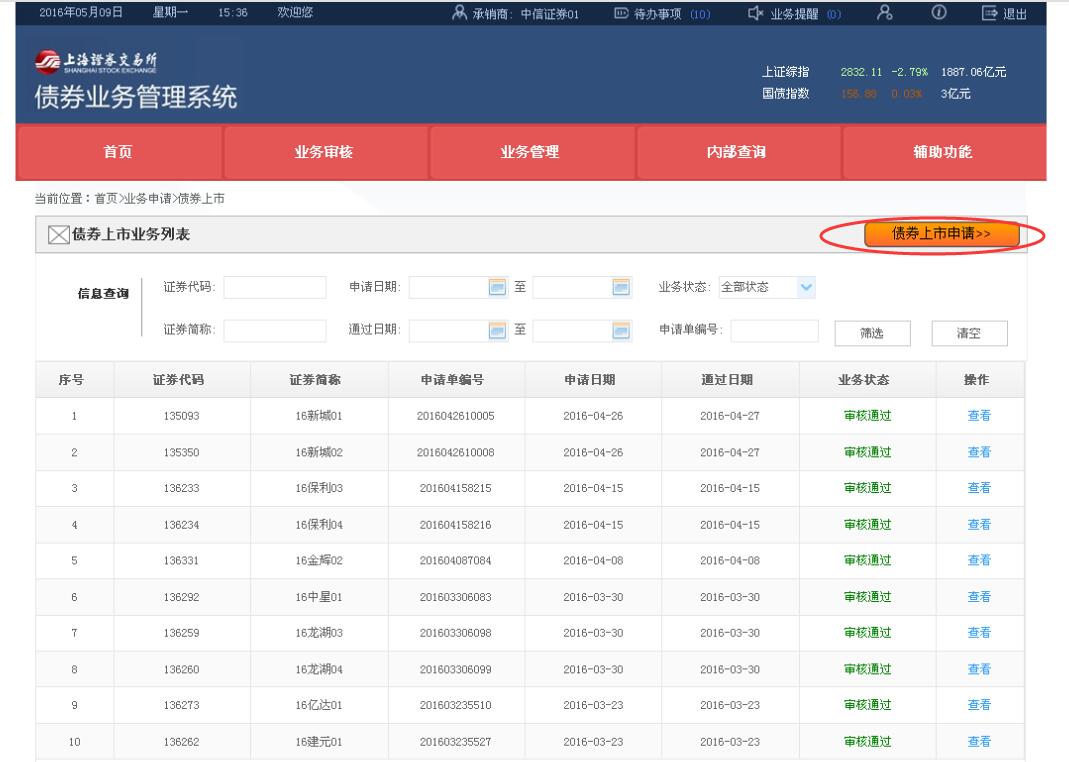Viewport: 1069px width, 762px height.
Task: Open 查看 link for 16金辉02
Action: [x=979, y=560]
